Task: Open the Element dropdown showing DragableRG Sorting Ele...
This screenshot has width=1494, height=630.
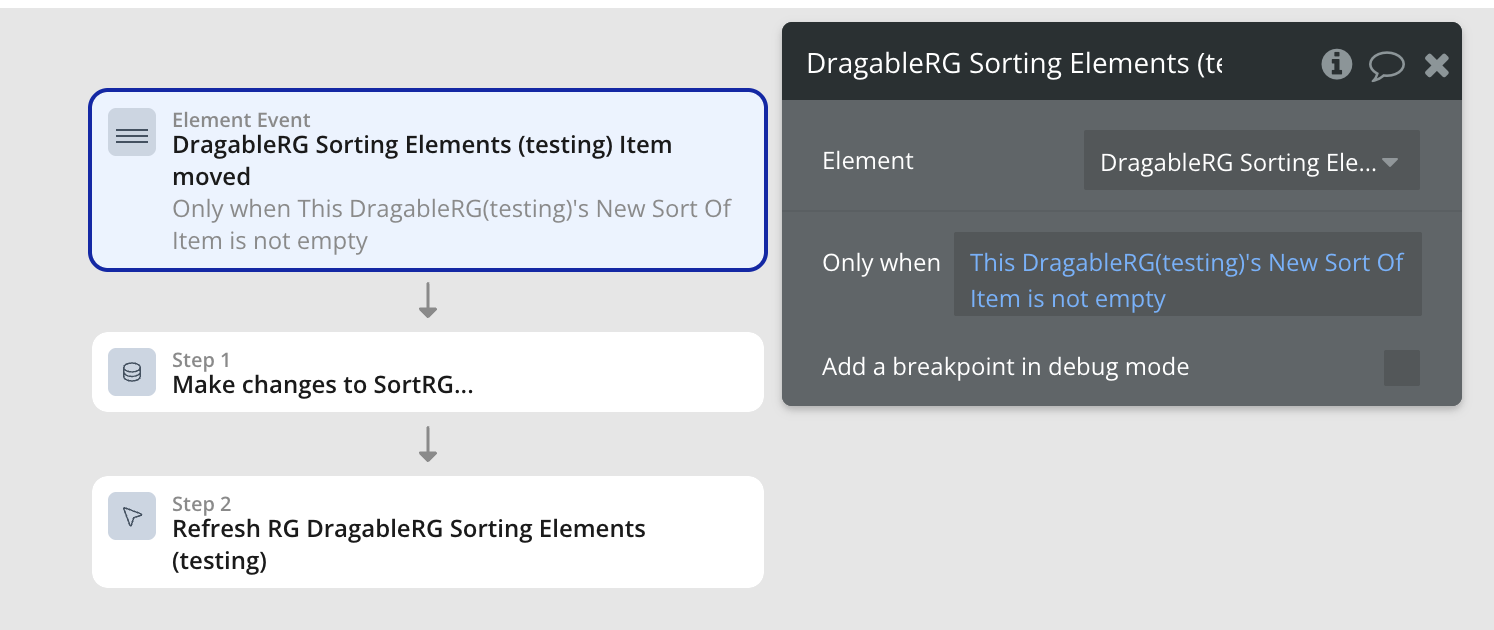Action: click(x=1251, y=160)
